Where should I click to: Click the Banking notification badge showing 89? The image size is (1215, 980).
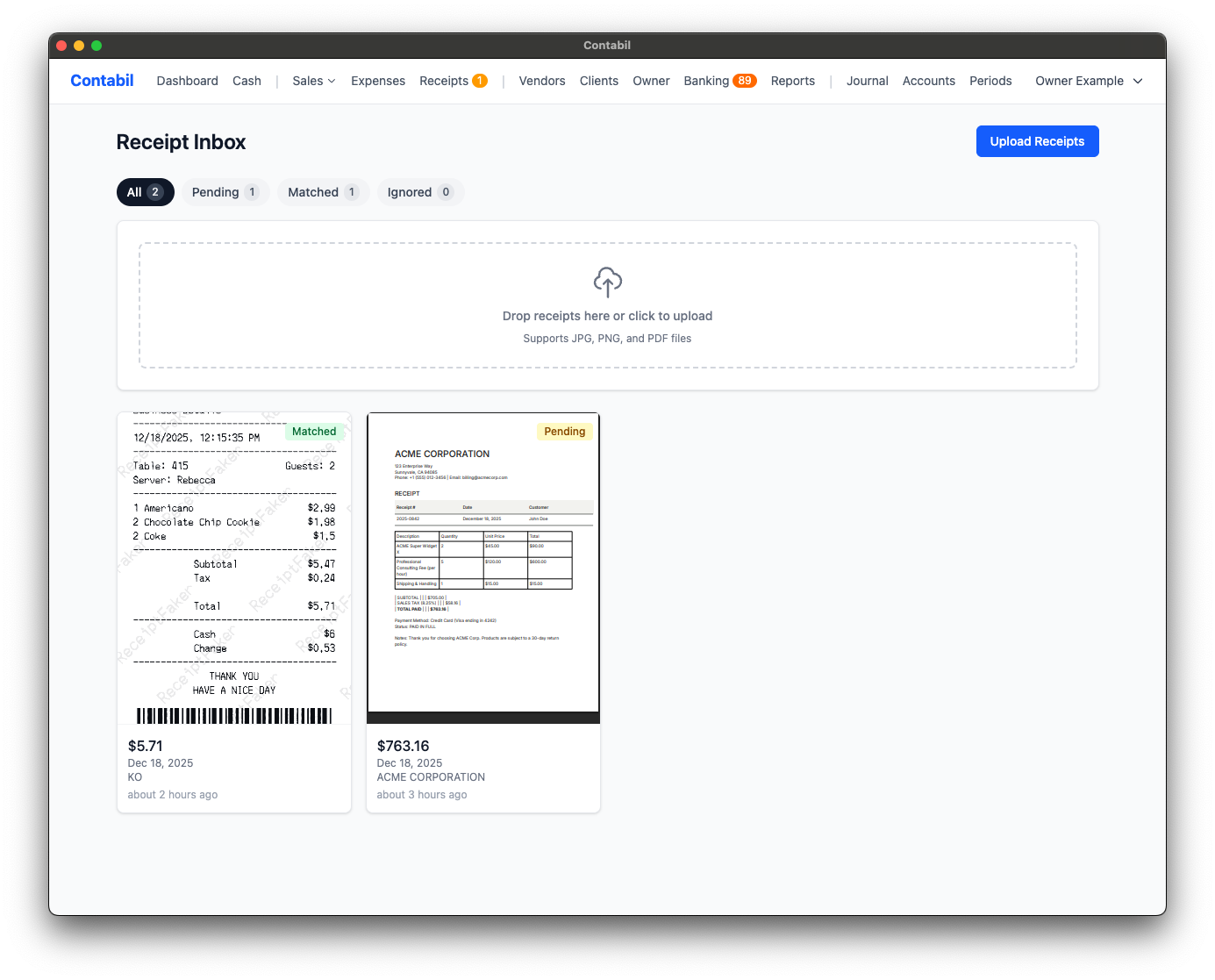(745, 80)
